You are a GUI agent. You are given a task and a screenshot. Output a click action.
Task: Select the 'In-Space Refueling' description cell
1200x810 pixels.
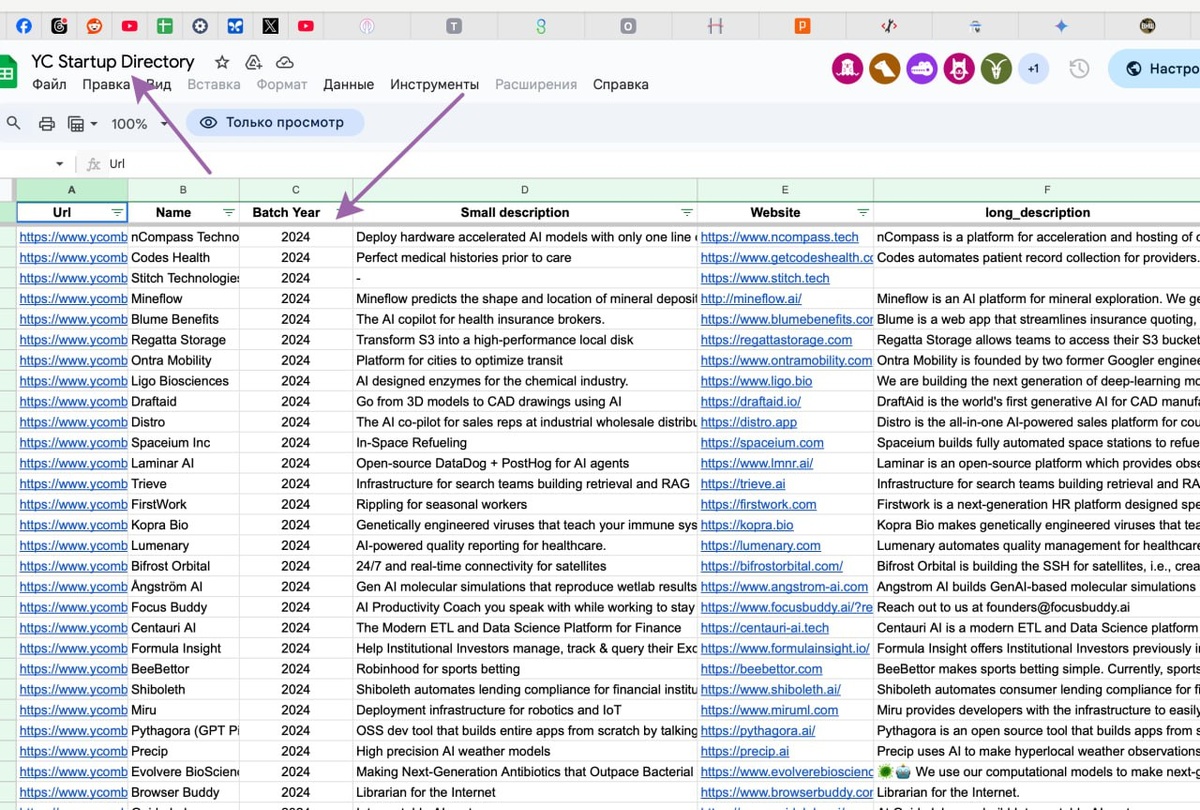click(x=525, y=443)
